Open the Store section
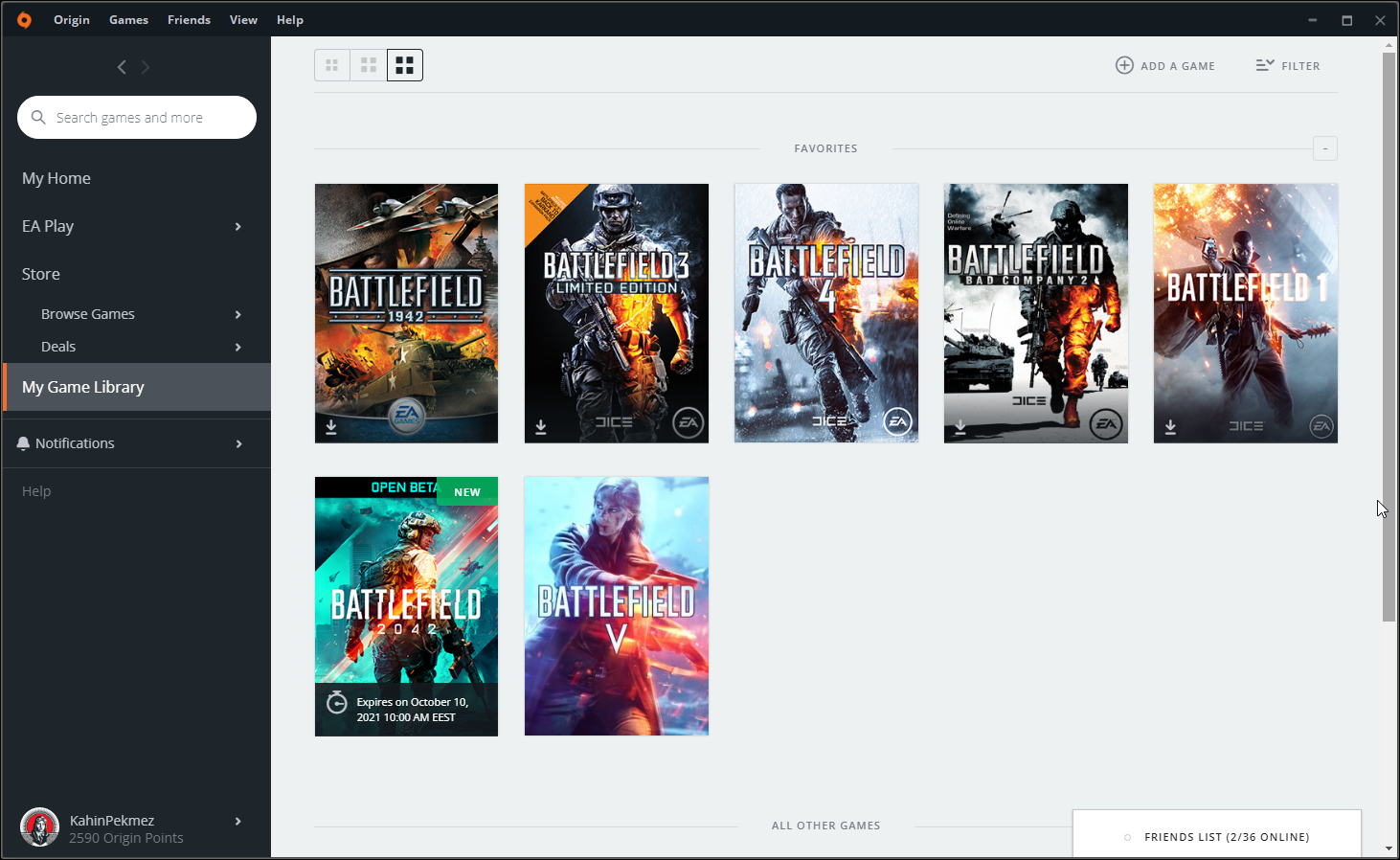 coord(41,274)
